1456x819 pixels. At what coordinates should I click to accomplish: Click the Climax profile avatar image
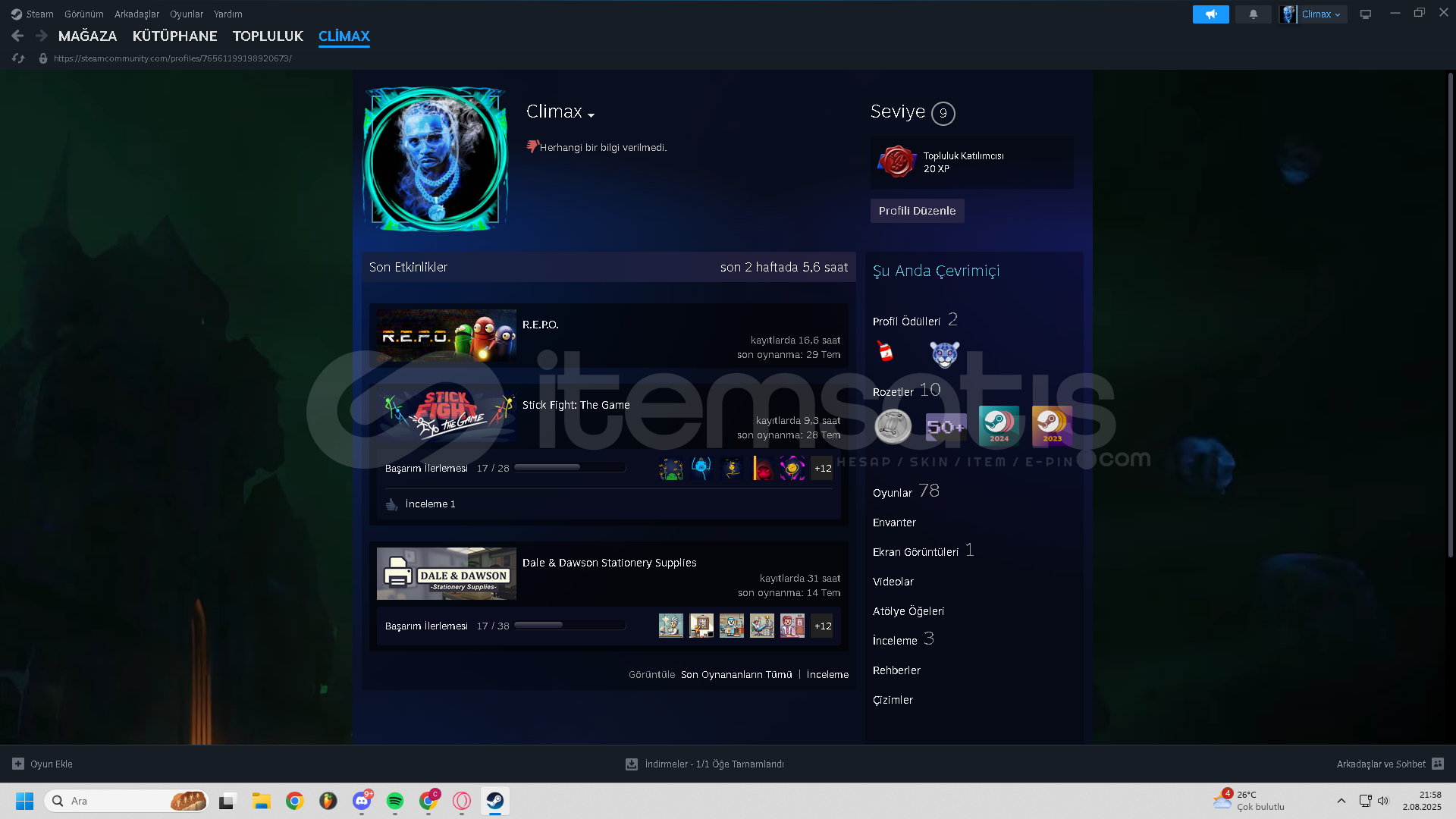tap(435, 160)
